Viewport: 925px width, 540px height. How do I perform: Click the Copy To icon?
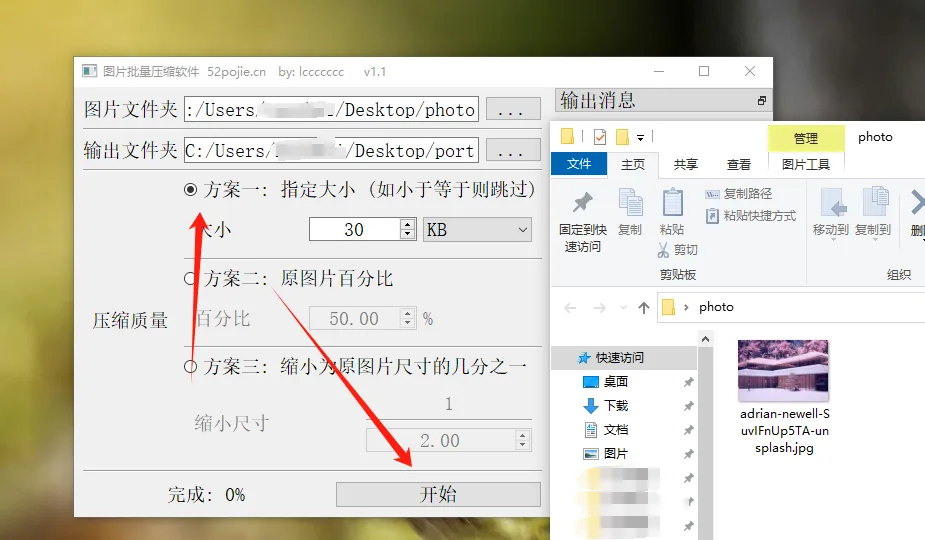pos(873,204)
